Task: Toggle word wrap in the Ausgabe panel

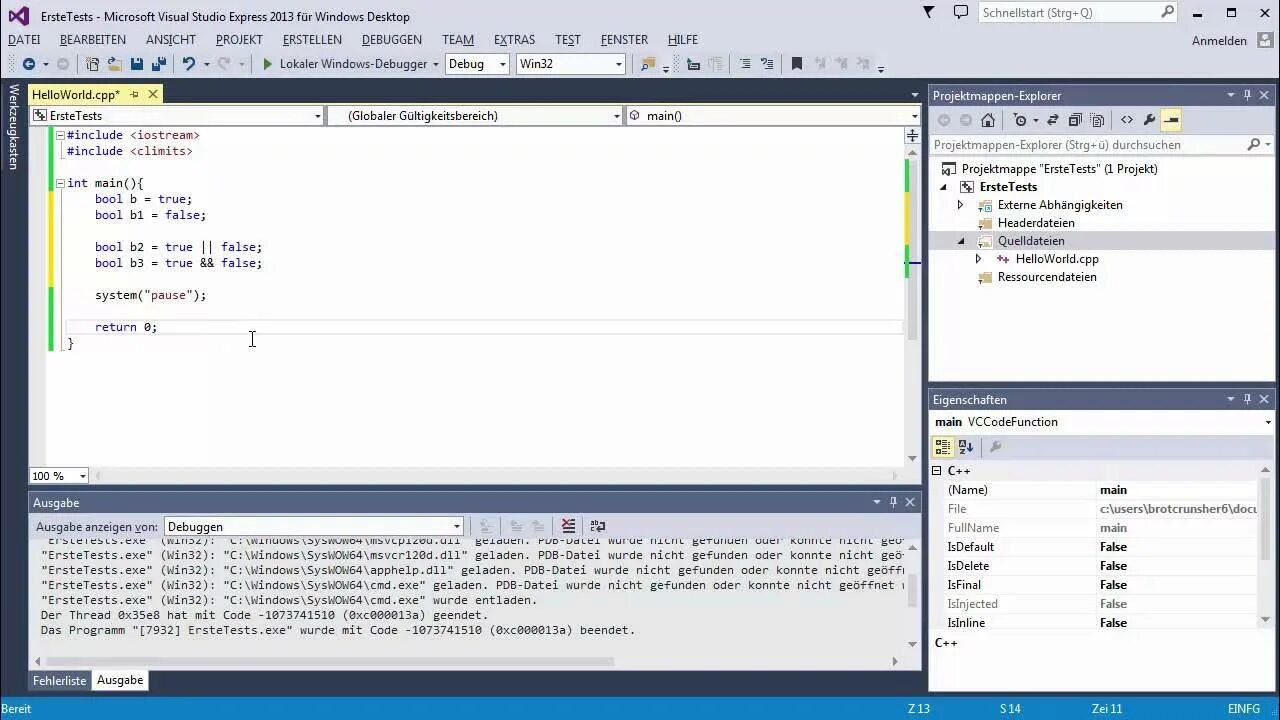Action: click(598, 526)
